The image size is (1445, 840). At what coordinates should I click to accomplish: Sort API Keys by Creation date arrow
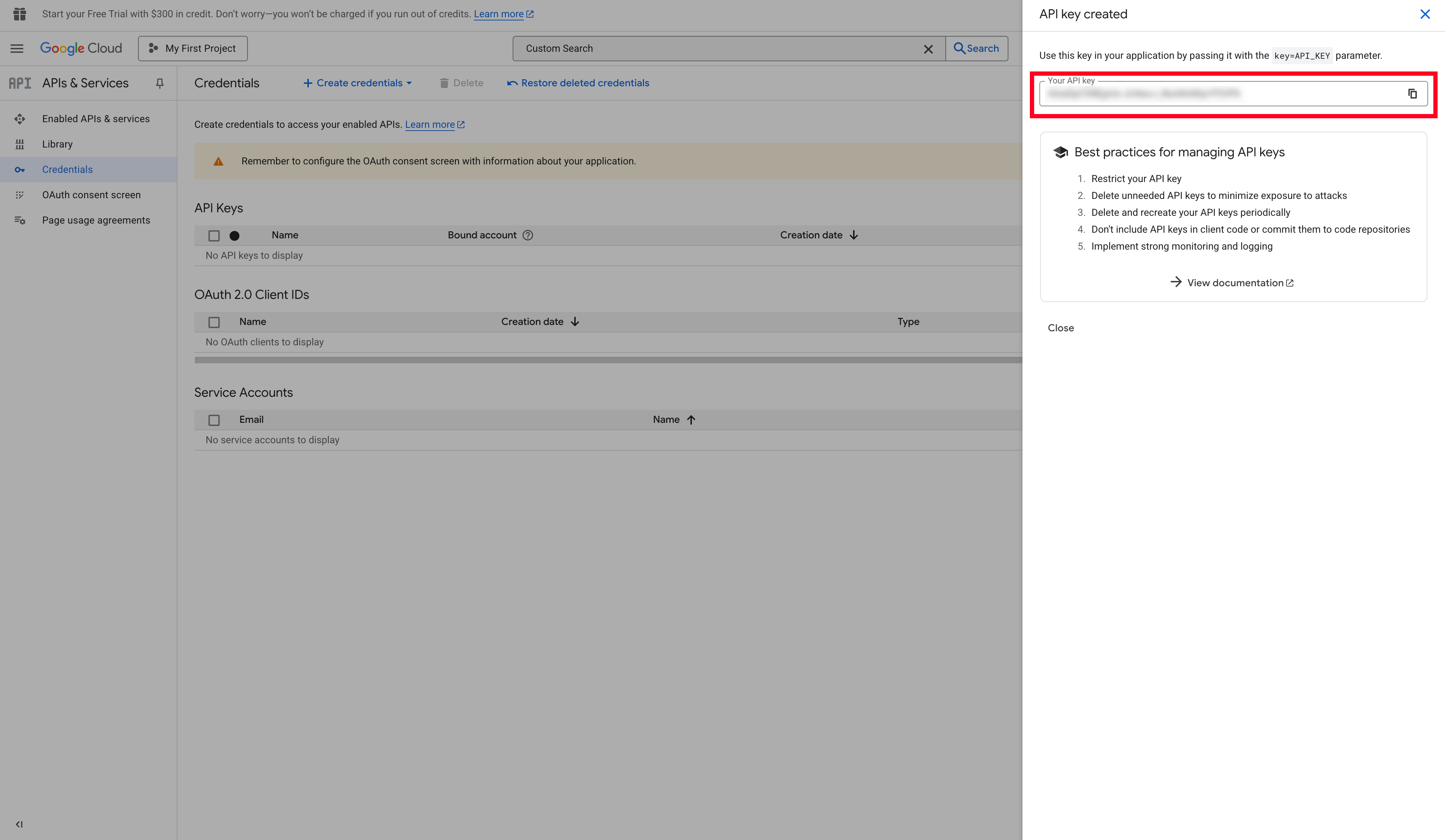[x=854, y=235]
